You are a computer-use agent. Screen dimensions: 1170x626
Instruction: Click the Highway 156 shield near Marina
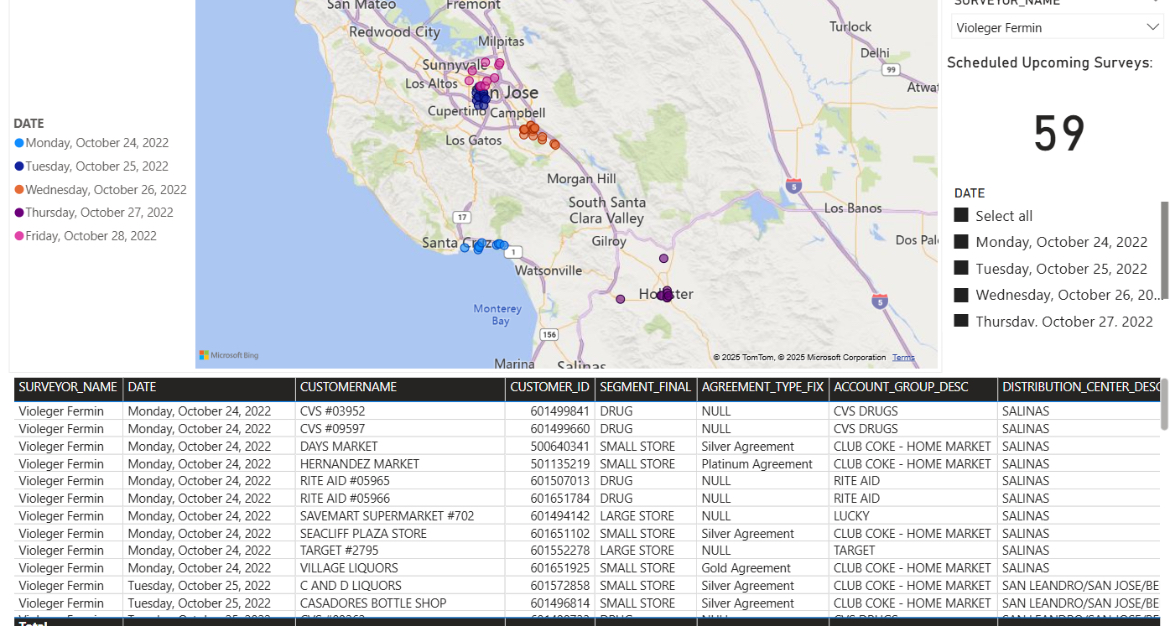coord(549,334)
